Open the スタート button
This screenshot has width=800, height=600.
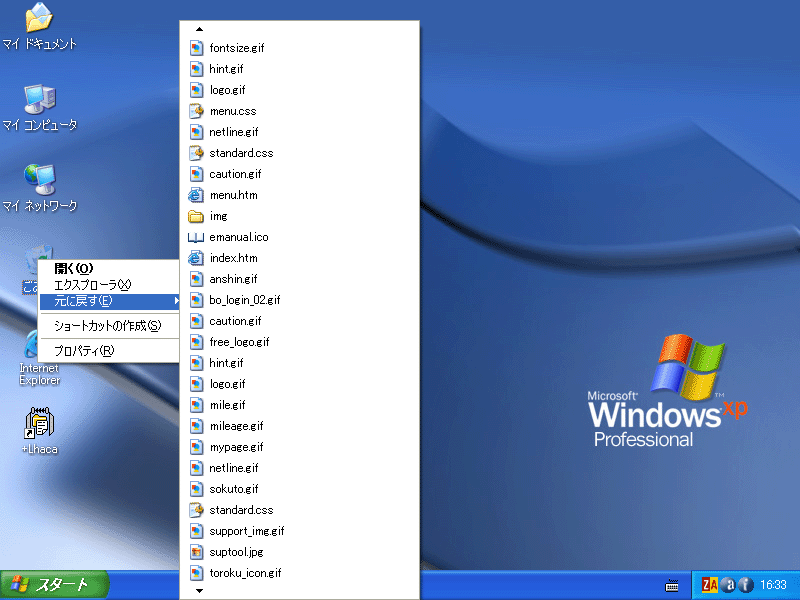(x=54, y=585)
